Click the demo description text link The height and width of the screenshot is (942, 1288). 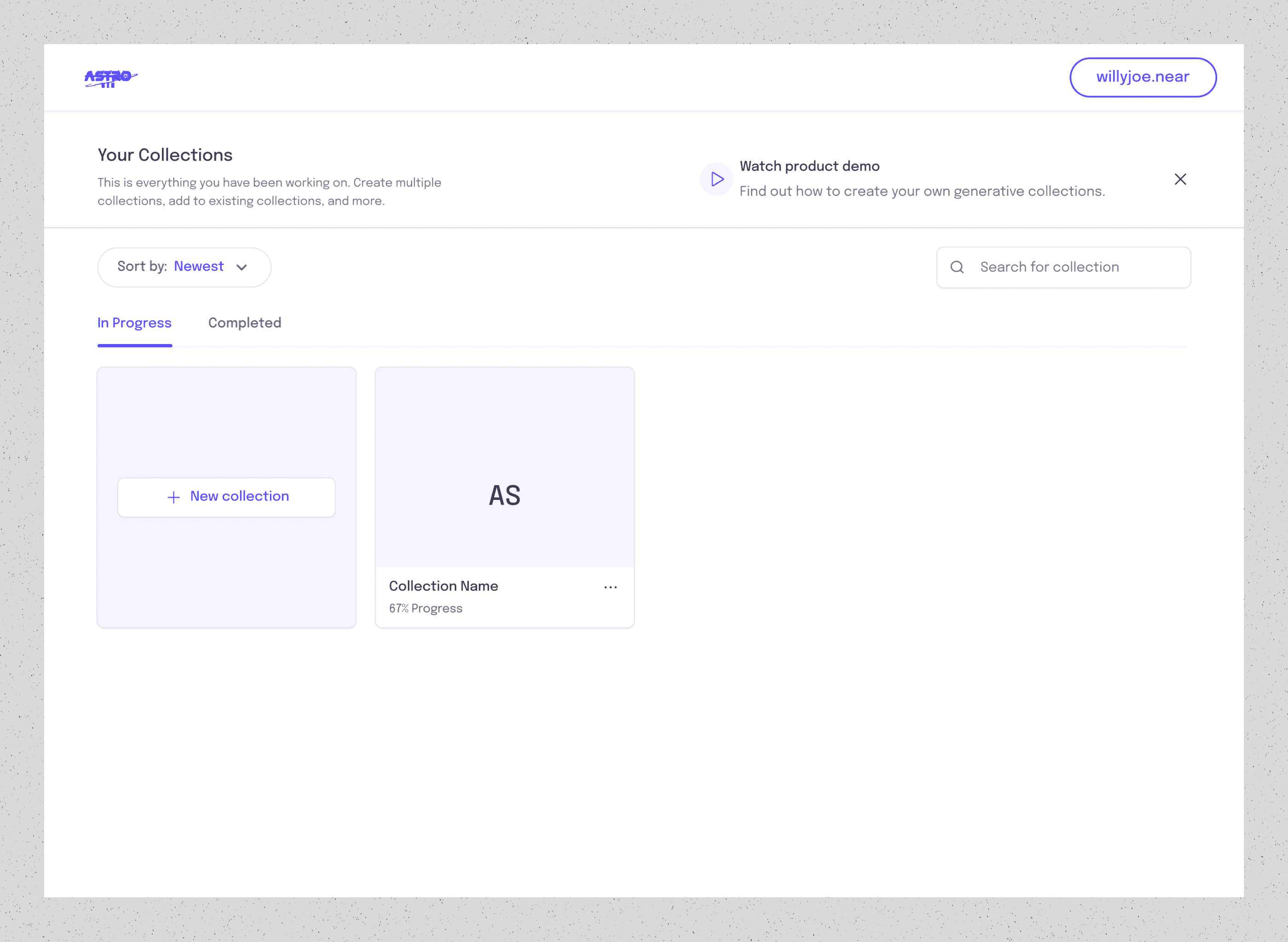pos(921,192)
